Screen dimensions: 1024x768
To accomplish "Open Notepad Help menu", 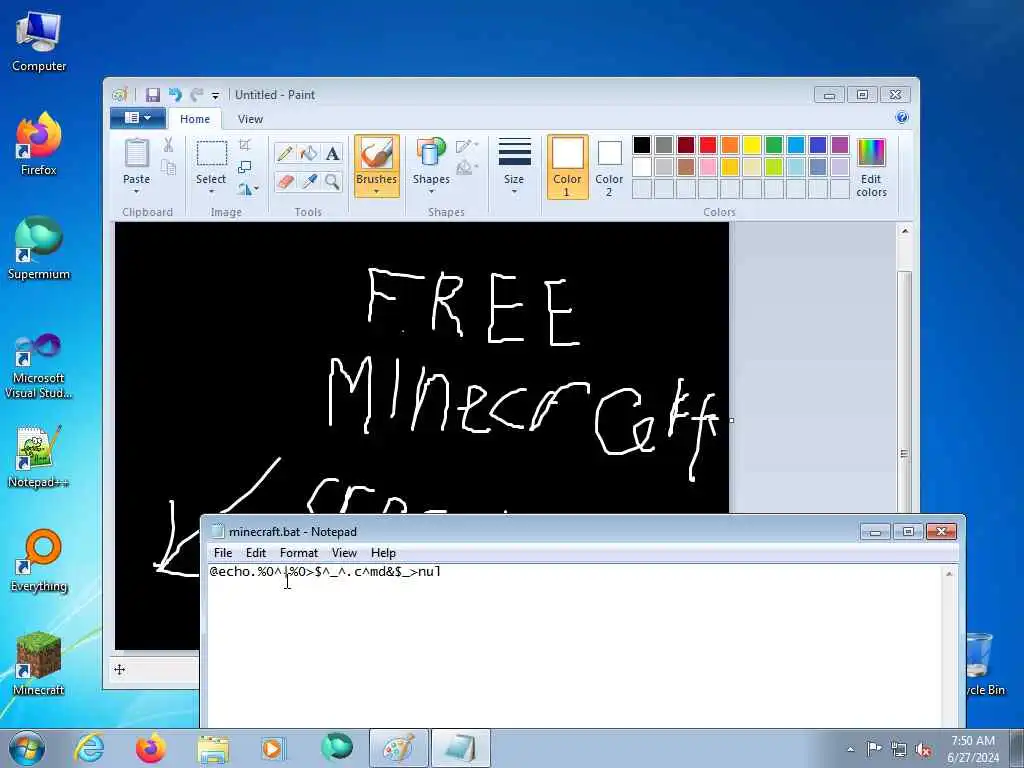I will [383, 552].
